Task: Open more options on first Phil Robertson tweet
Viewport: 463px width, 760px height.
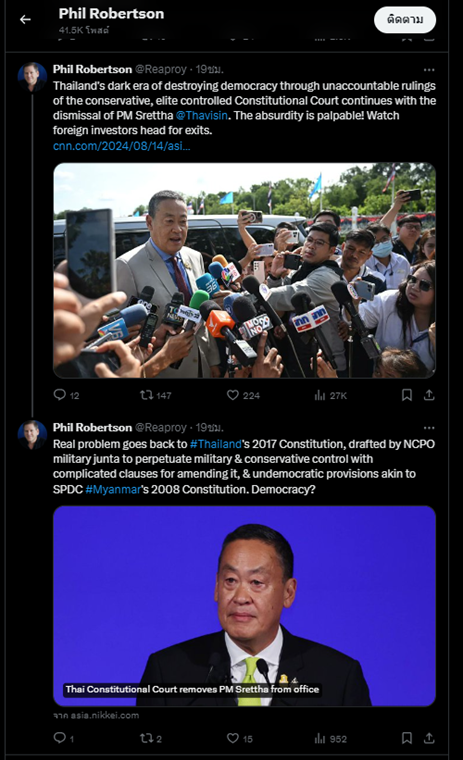Action: click(x=429, y=70)
